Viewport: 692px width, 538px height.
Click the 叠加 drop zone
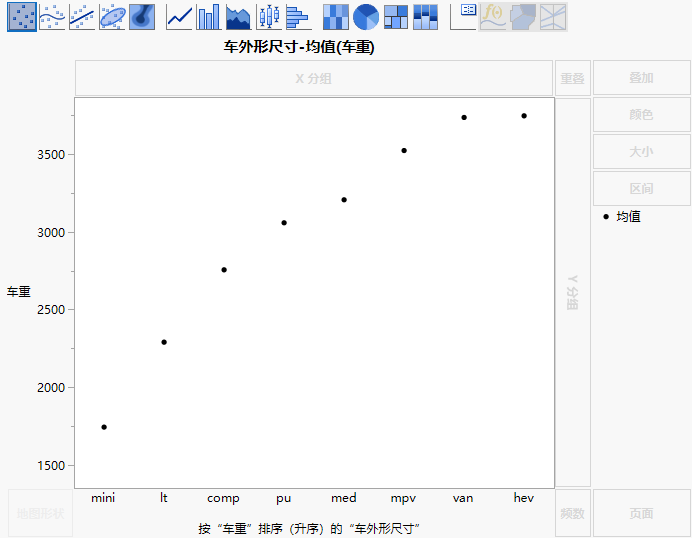pos(641,78)
